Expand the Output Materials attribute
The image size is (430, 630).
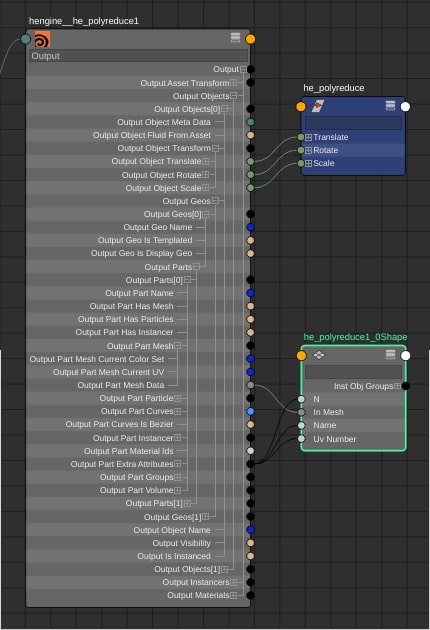click(233, 595)
